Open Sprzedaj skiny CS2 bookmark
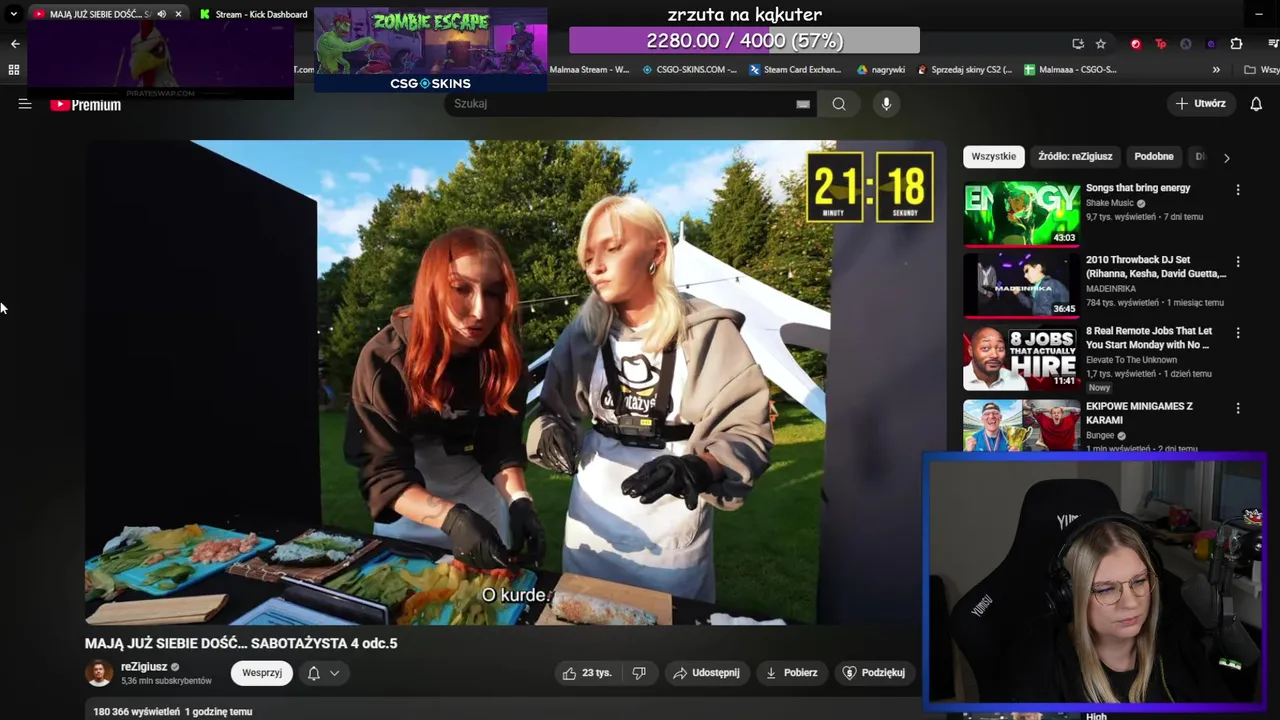This screenshot has width=1280, height=720. click(964, 70)
